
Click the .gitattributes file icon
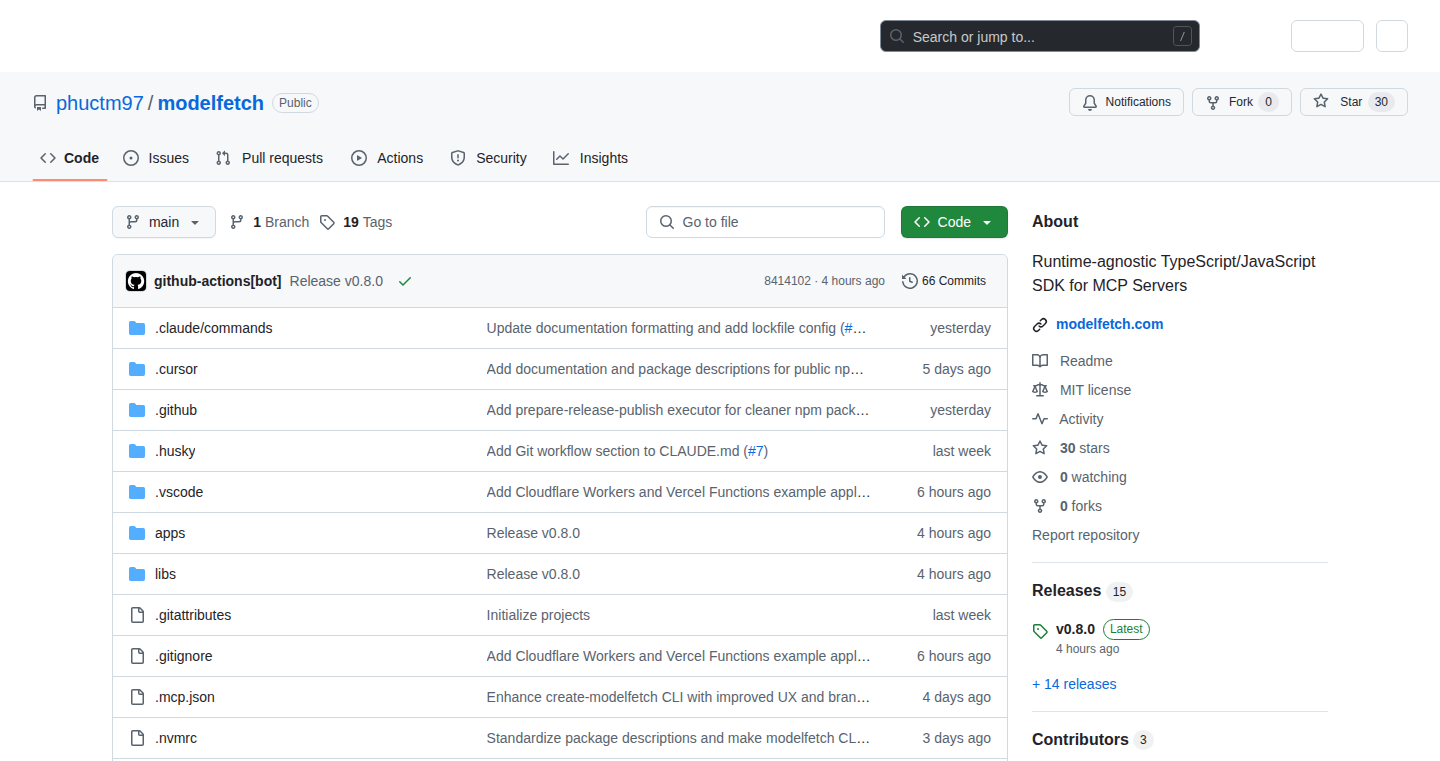click(137, 615)
